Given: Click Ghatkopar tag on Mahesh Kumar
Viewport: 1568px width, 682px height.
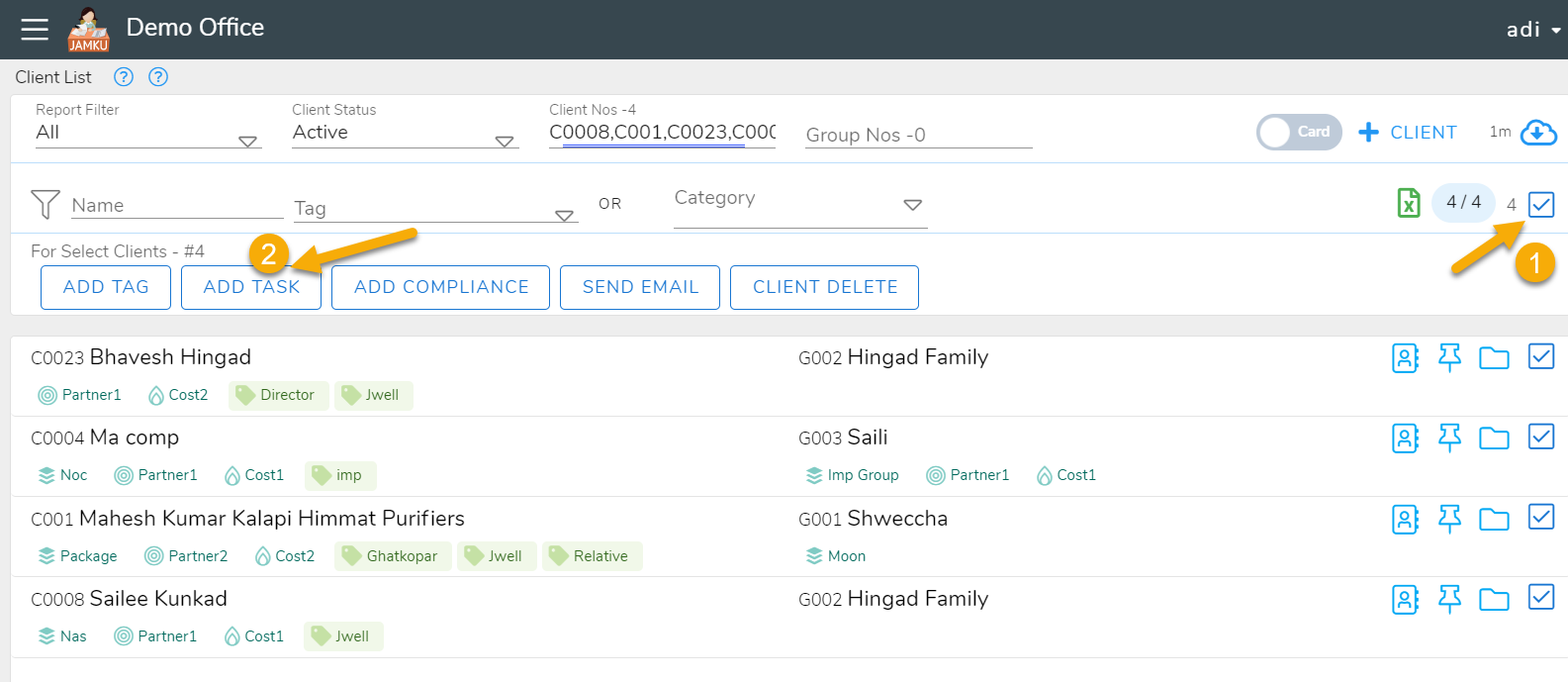Looking at the screenshot, I should [393, 556].
